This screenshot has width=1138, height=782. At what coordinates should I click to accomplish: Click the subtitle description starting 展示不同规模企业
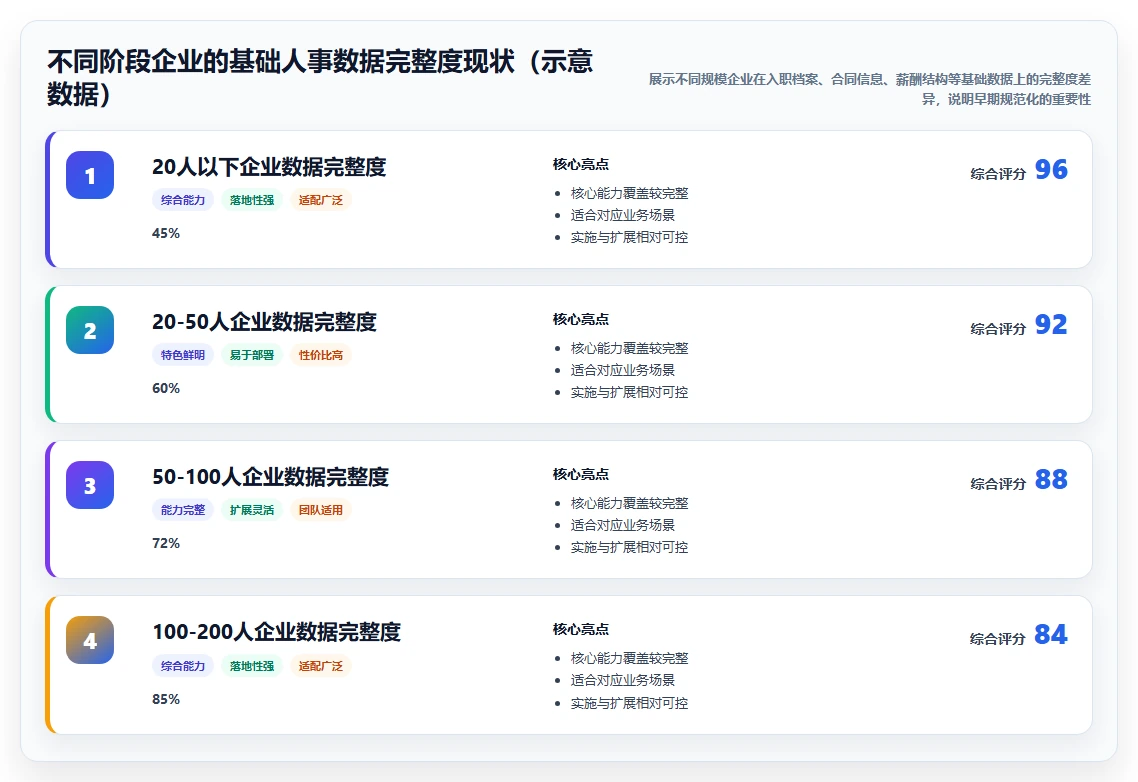(x=869, y=89)
